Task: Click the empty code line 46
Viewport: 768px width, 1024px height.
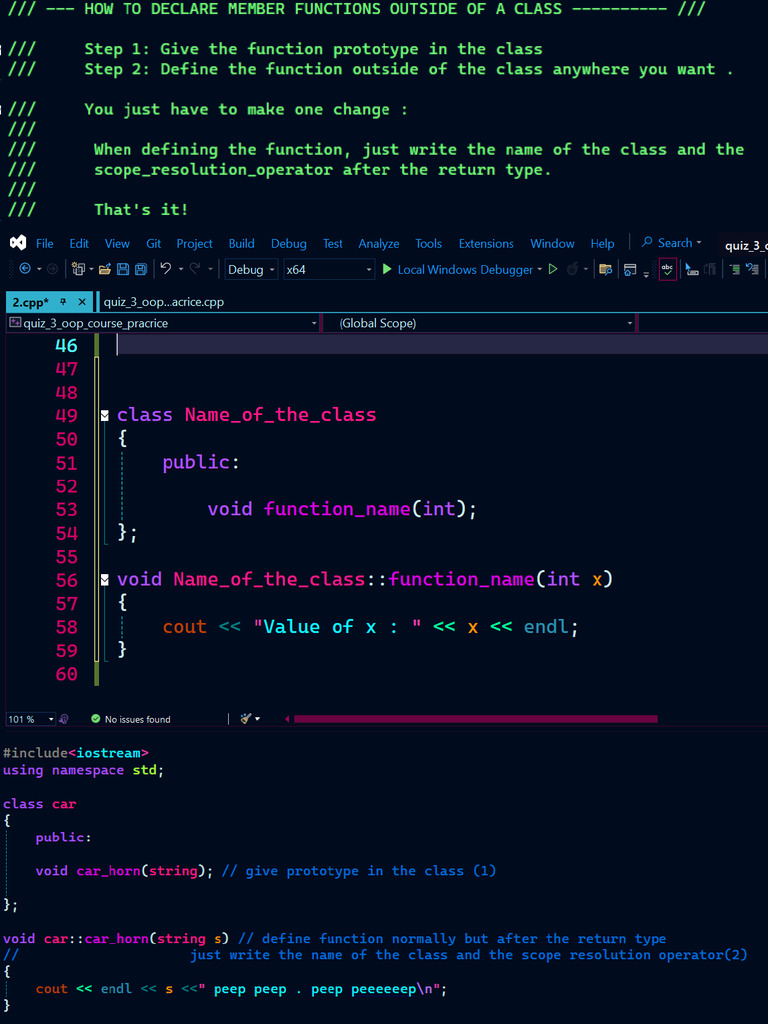Action: click(442, 345)
